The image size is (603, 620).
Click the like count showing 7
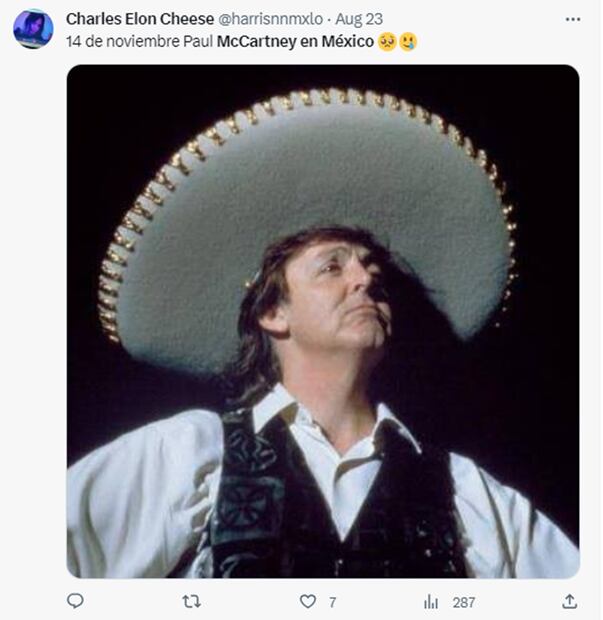332,602
